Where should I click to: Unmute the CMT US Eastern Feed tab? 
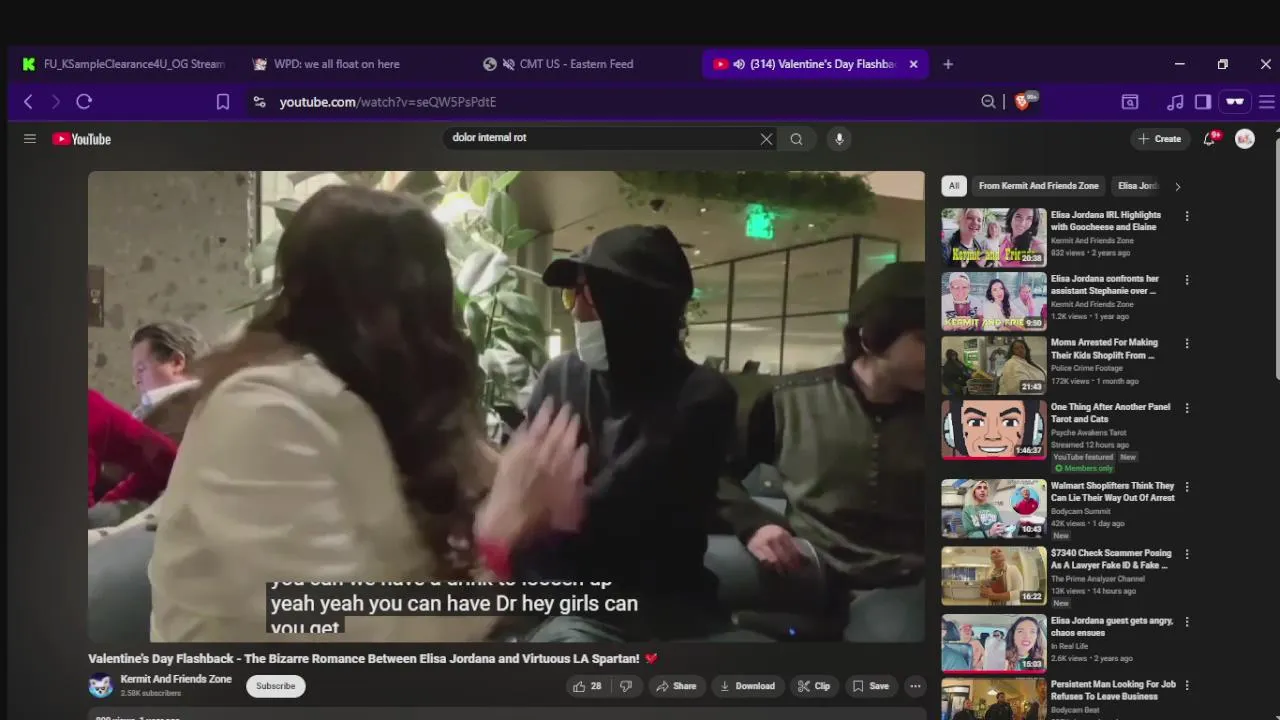tap(509, 64)
